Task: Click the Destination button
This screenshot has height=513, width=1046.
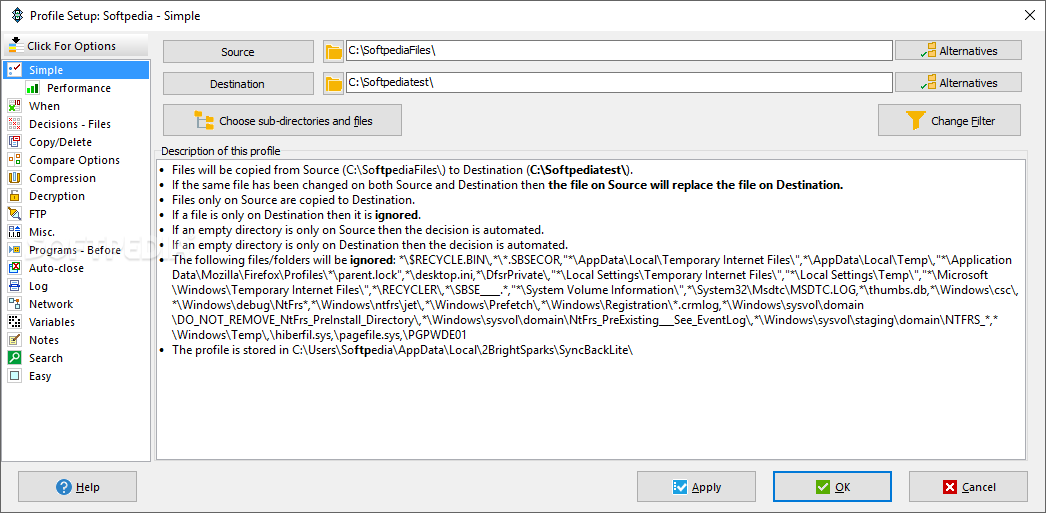Action: [238, 83]
